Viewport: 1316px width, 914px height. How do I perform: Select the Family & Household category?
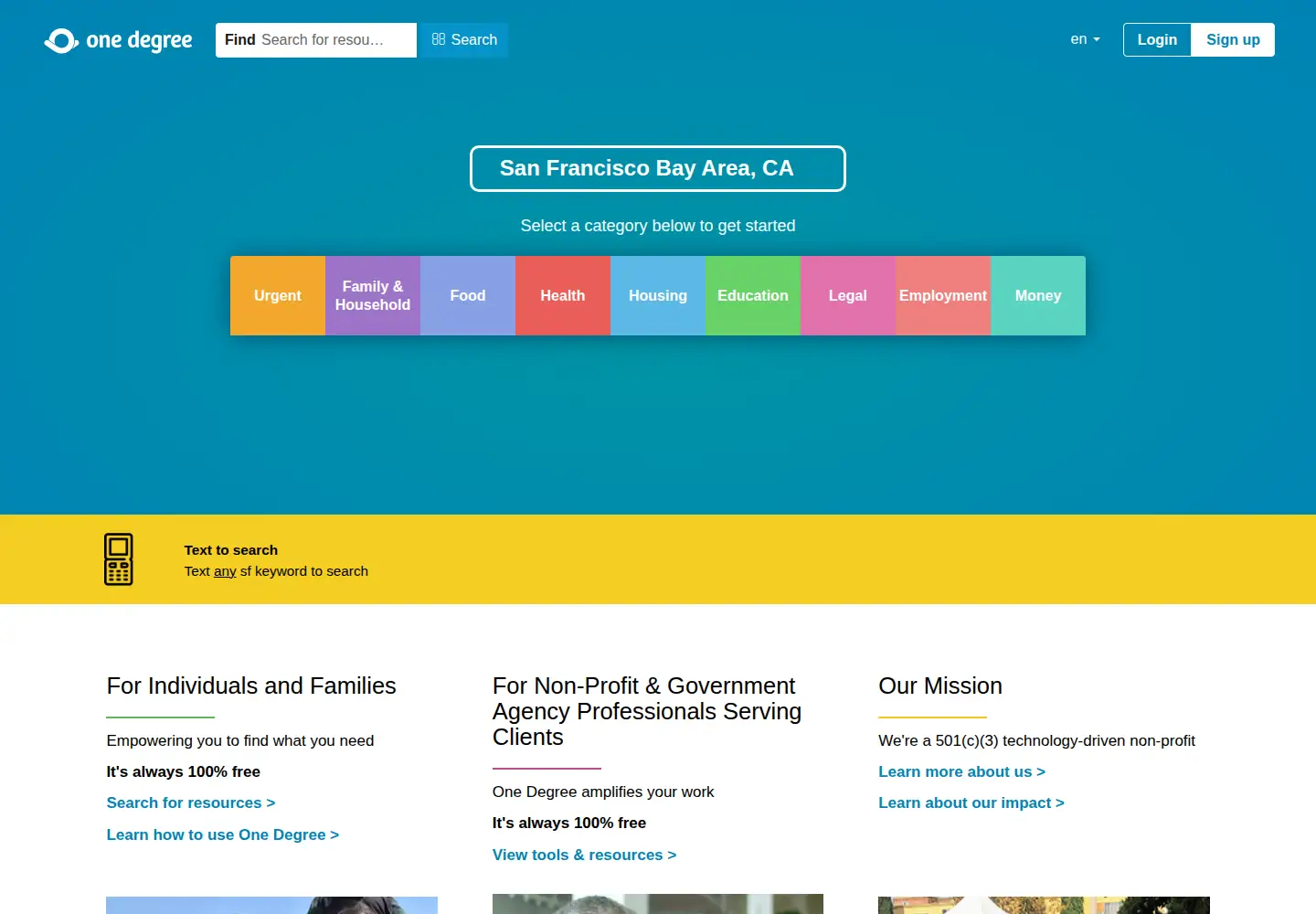click(x=373, y=295)
